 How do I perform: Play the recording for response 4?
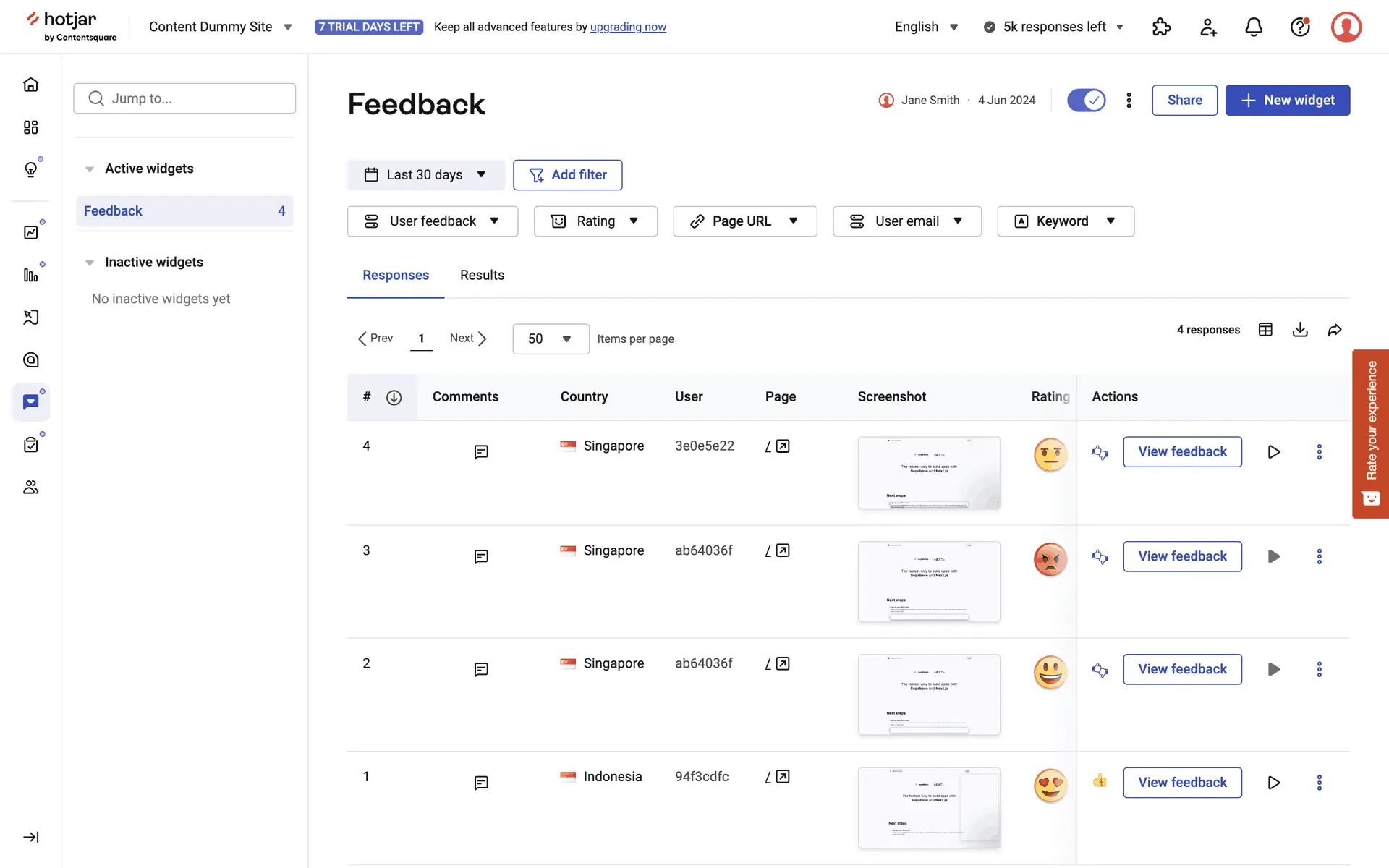[1273, 452]
